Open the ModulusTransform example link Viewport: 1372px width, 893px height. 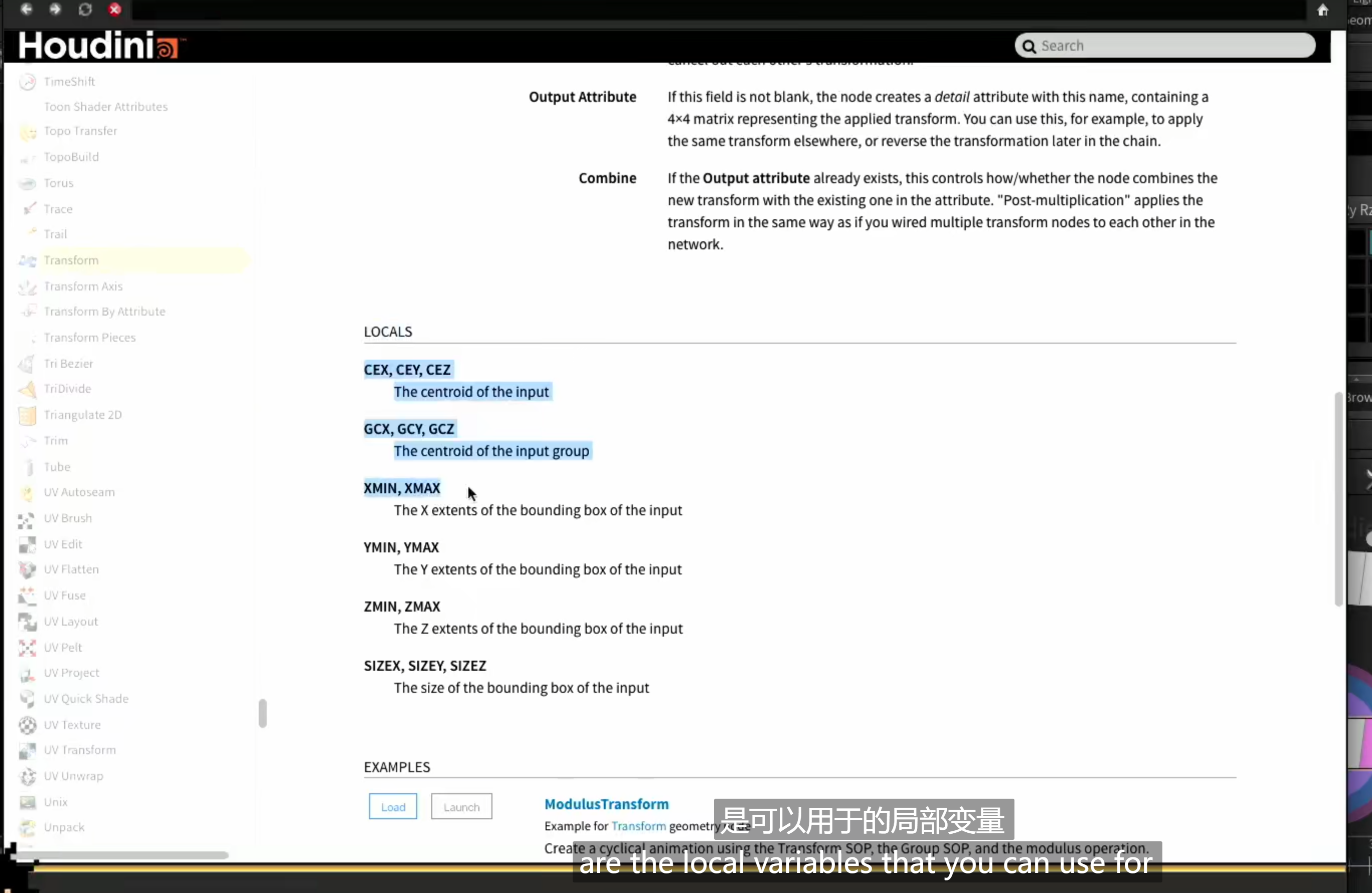(606, 804)
